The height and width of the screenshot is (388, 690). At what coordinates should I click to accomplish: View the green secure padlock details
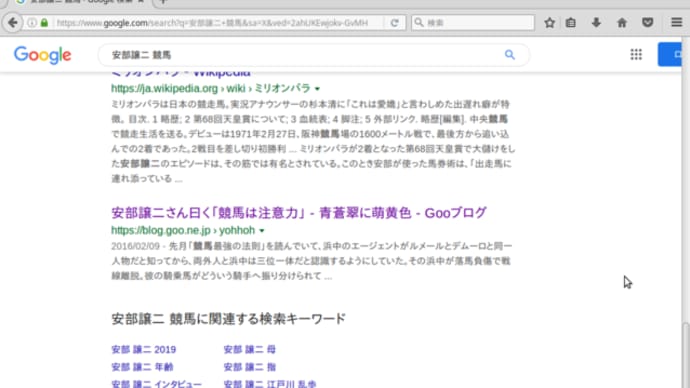[44, 22]
